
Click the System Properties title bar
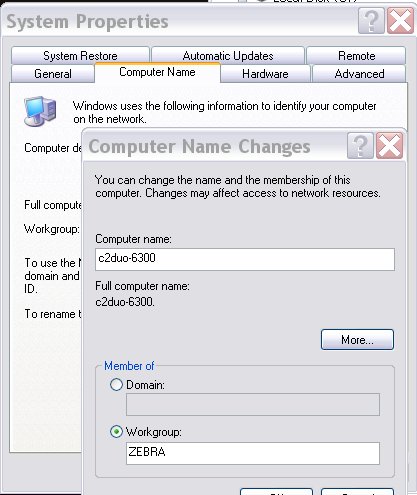[180, 21]
